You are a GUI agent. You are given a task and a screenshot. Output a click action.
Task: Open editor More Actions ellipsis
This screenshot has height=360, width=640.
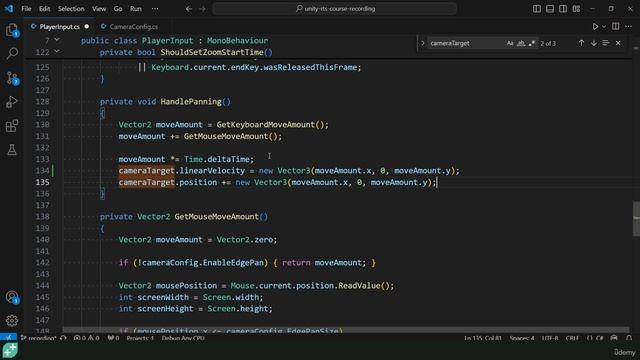pos(629,27)
